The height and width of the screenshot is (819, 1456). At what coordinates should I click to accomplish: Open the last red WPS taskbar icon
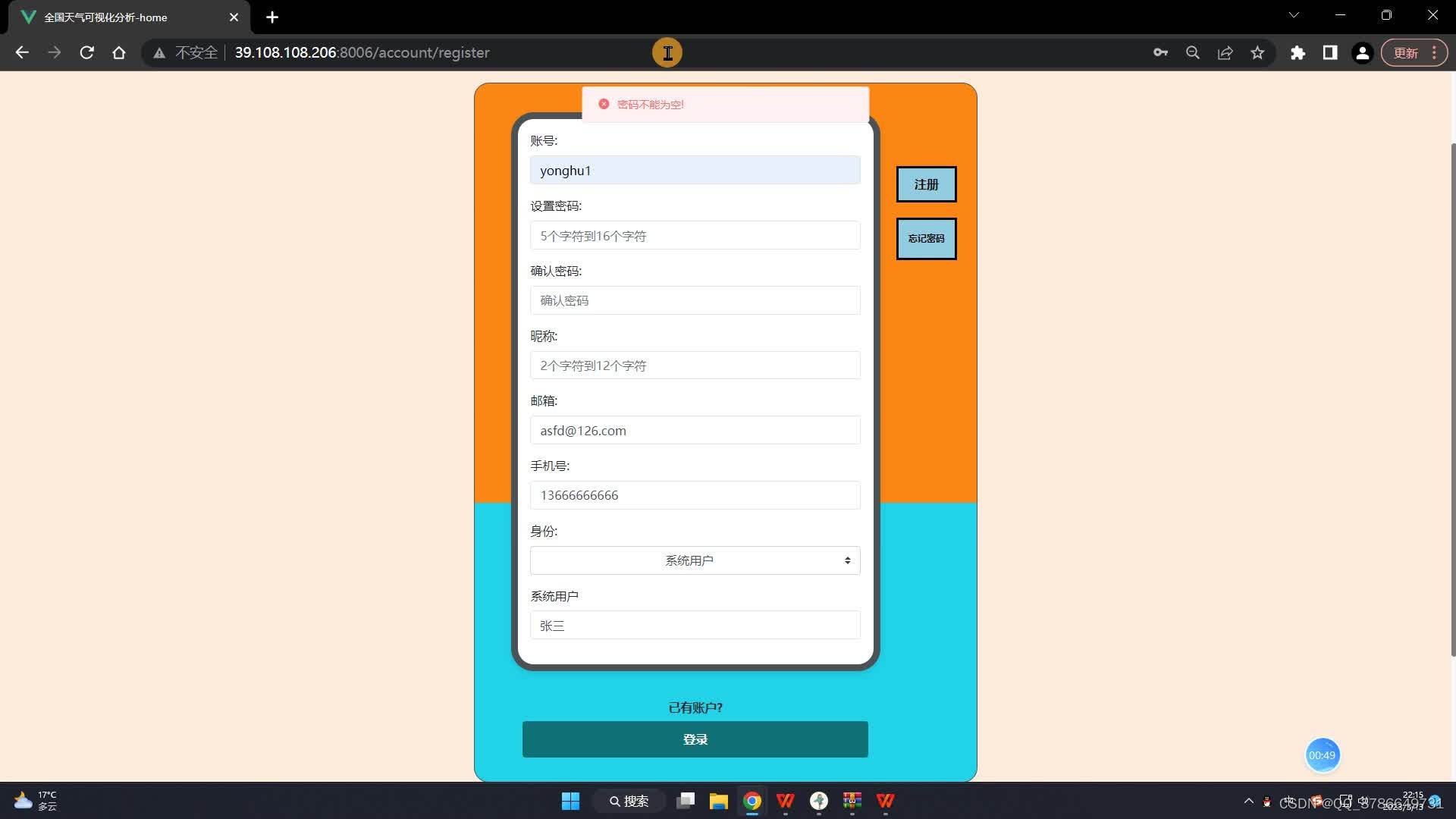tap(886, 801)
